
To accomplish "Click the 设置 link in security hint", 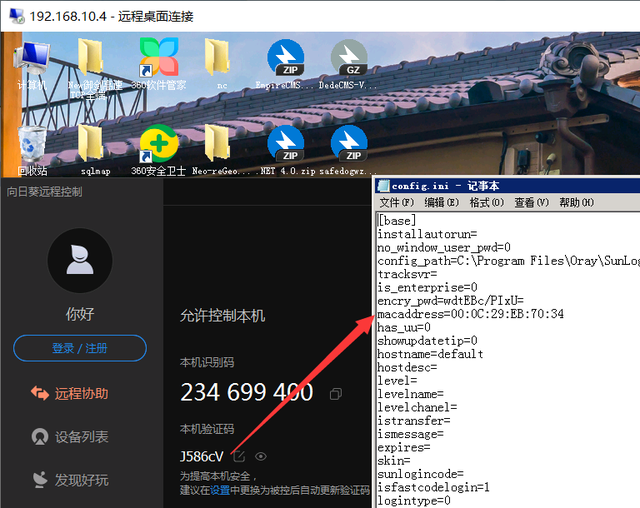I will (x=220, y=490).
